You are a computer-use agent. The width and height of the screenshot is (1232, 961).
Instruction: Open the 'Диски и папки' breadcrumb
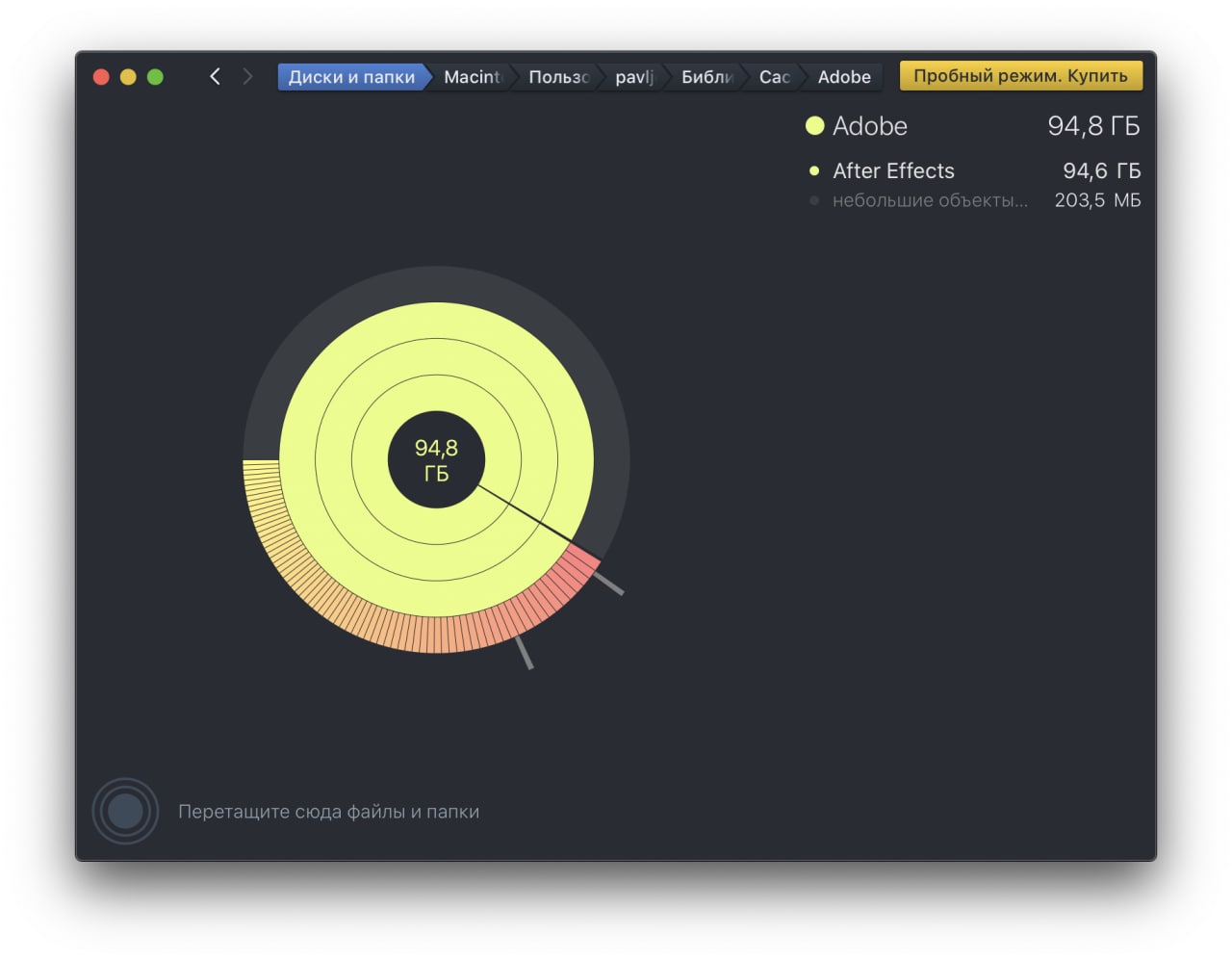[x=351, y=77]
